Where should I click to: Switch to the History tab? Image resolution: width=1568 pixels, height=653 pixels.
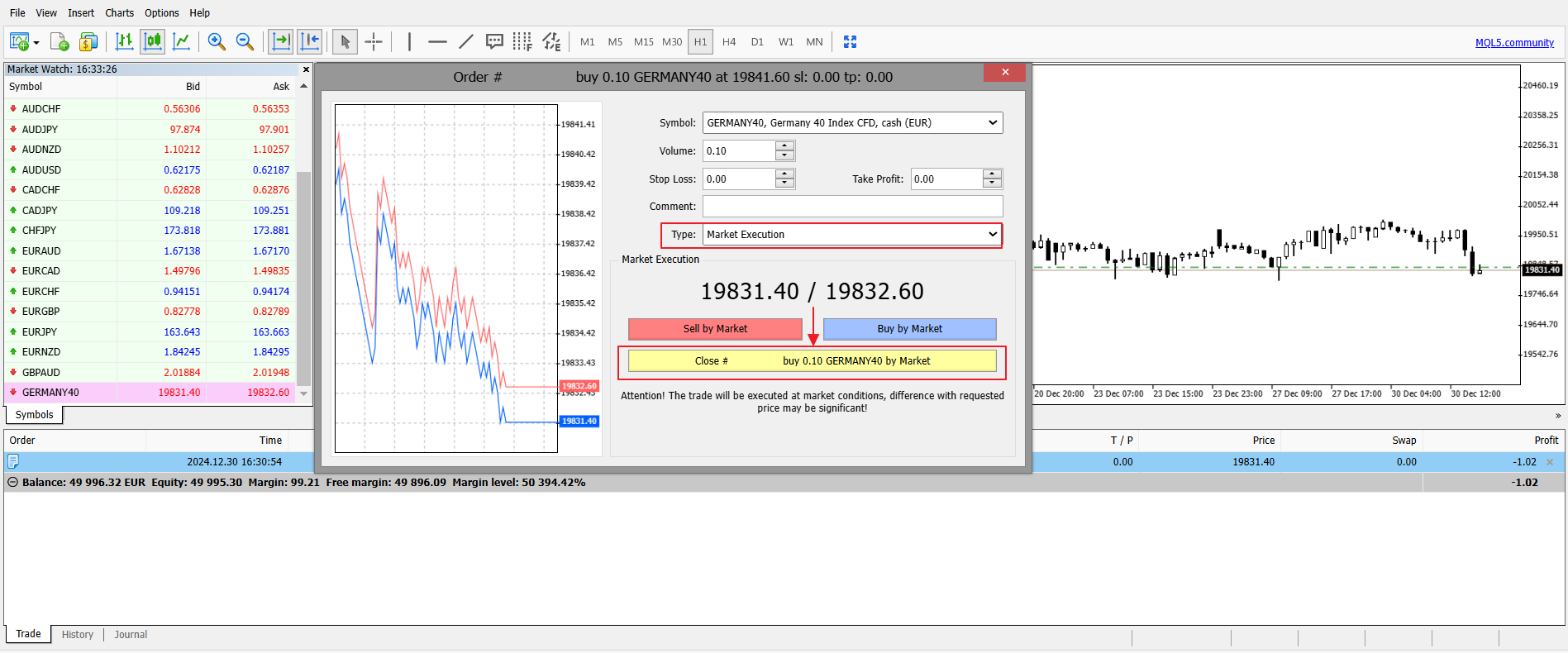[77, 635]
